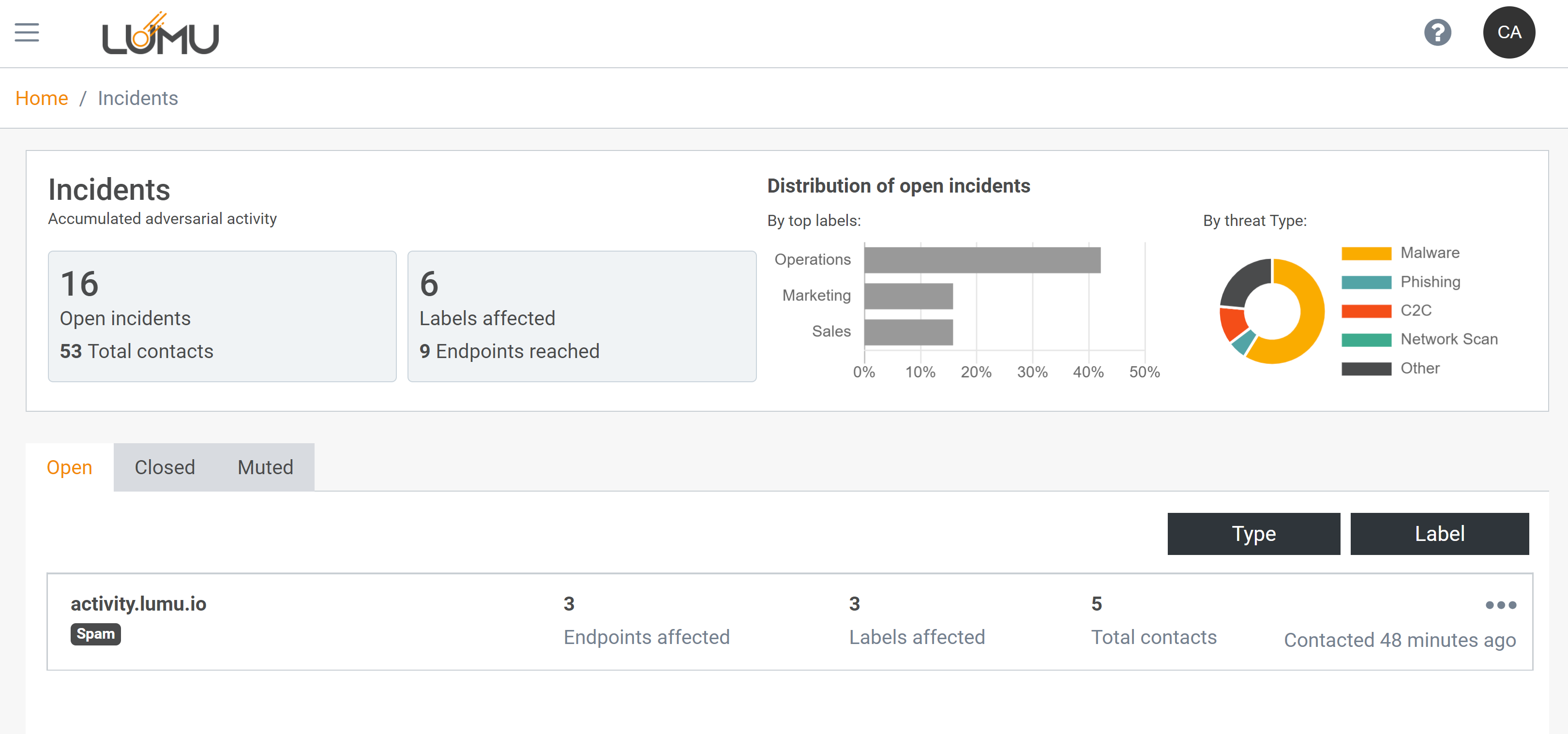1568x734 pixels.
Task: Toggle C2C legend swatch
Action: pos(1366,311)
